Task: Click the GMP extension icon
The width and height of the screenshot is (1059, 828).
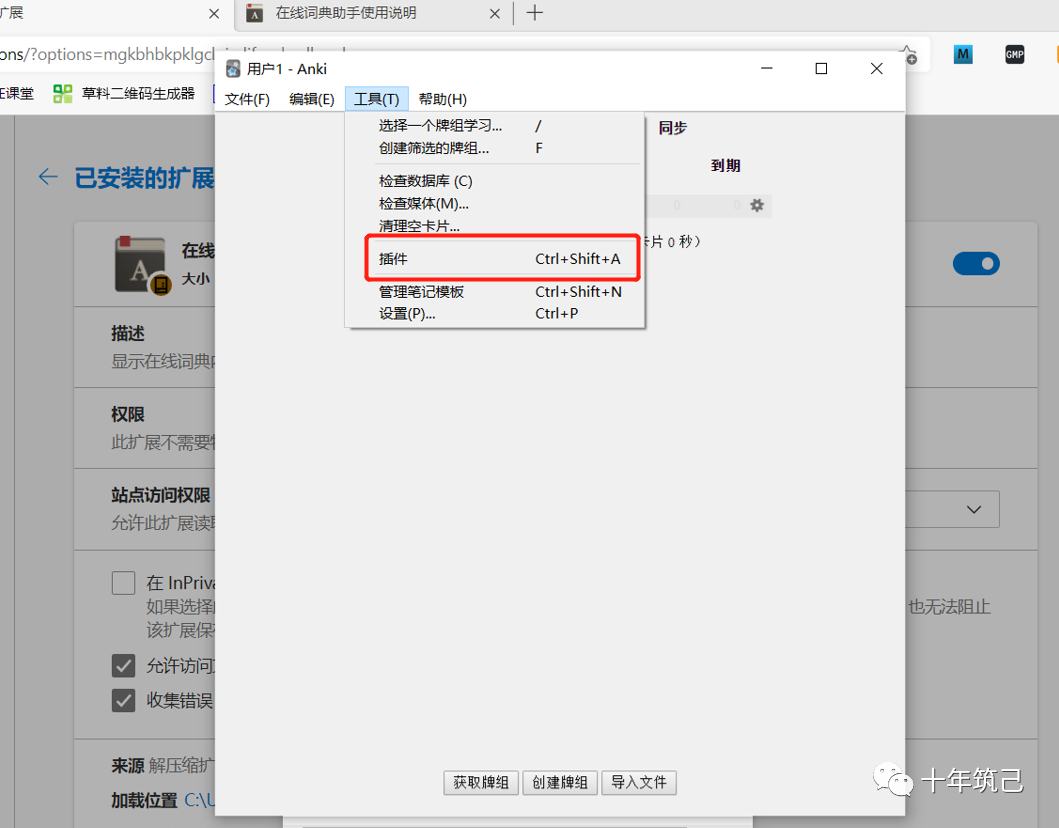Action: 1014,55
